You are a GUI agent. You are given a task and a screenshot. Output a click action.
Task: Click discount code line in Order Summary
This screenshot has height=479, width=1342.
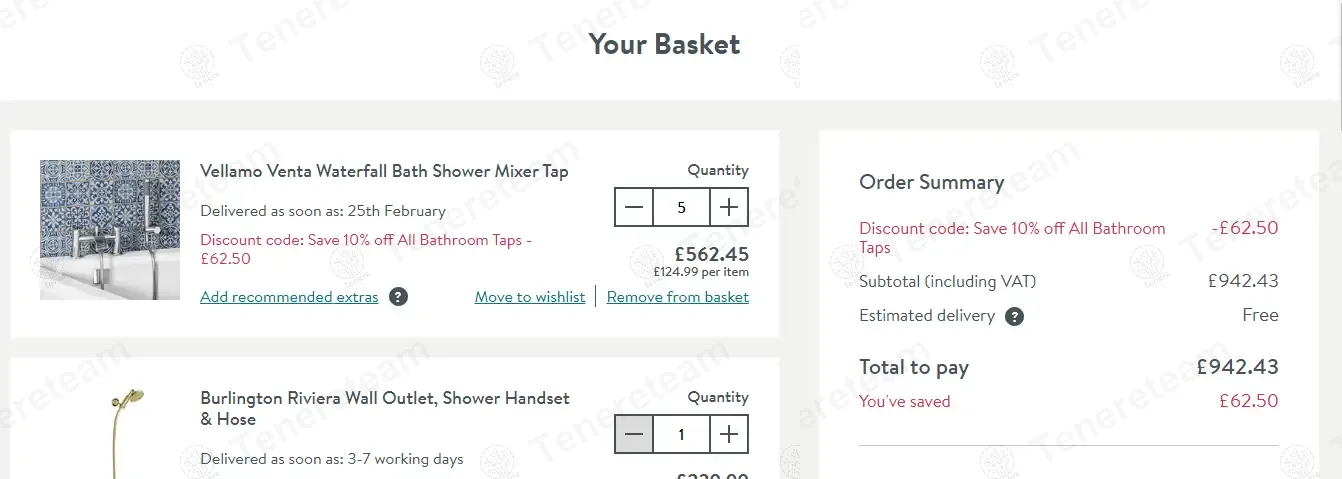[x=1010, y=237]
